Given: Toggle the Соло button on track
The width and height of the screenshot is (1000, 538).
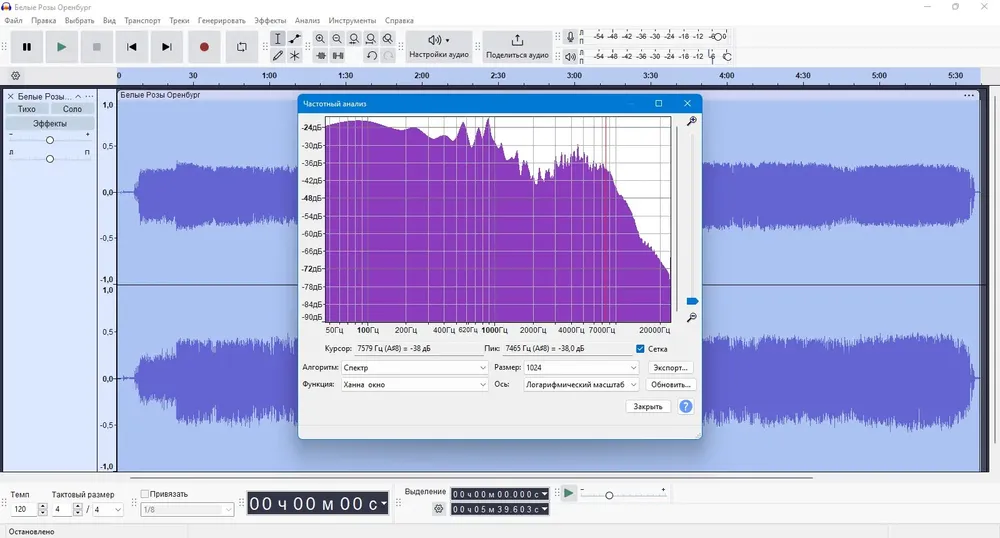Looking at the screenshot, I should pos(72,109).
